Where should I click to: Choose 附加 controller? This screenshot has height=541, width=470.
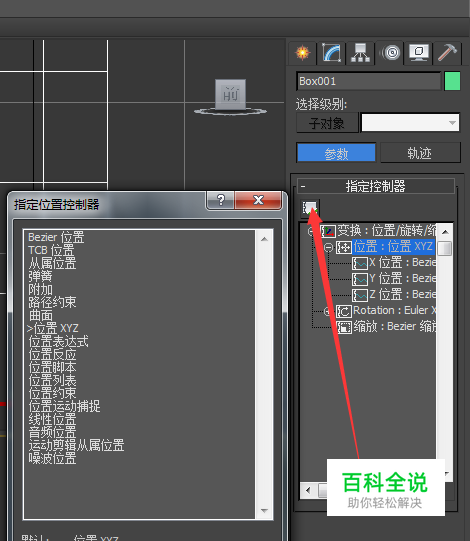tap(40, 289)
